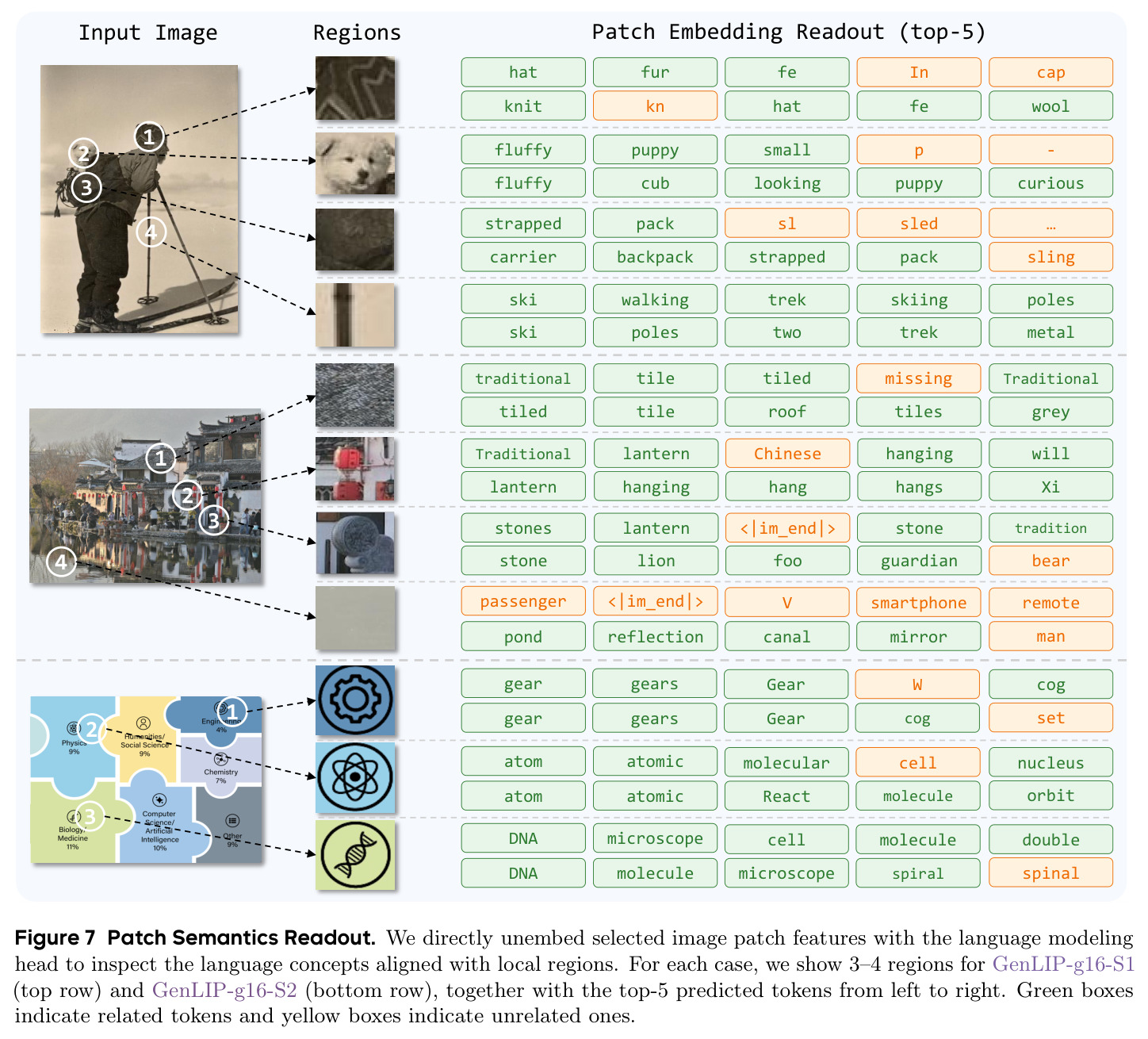Click the 'fur' token box
This screenshot has height=1039, width=1148.
[655, 72]
